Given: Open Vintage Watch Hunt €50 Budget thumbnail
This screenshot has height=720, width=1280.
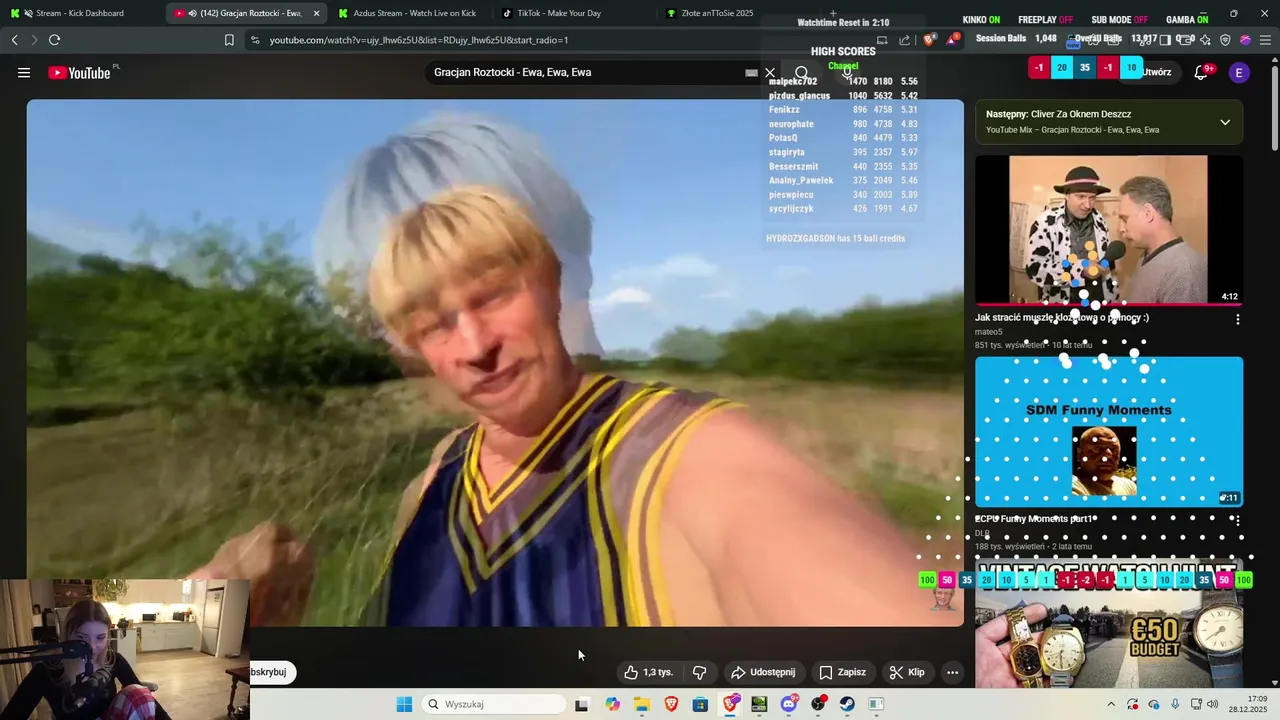Looking at the screenshot, I should (1109, 624).
